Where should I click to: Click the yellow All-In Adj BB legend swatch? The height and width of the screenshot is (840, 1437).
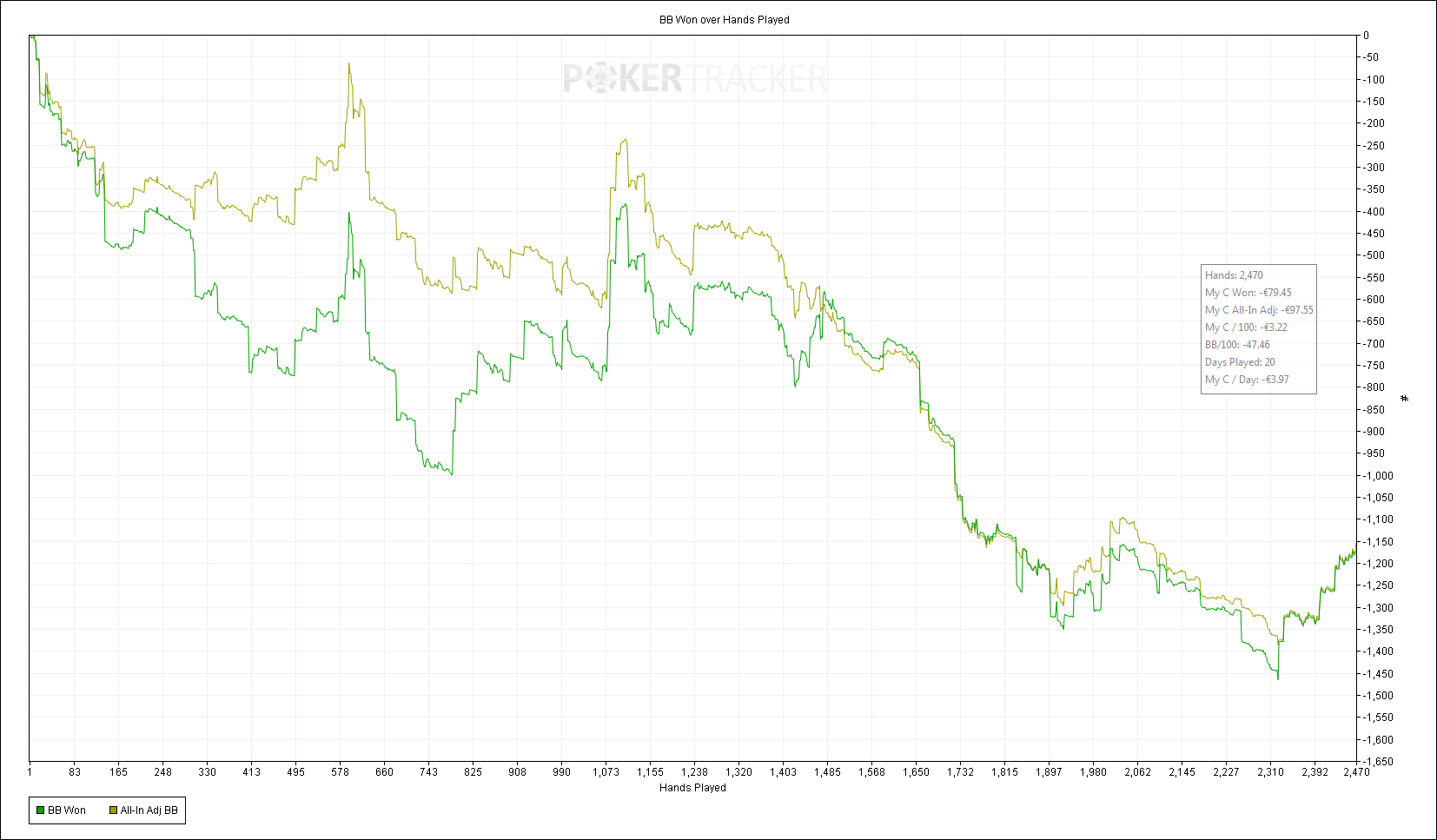point(113,810)
